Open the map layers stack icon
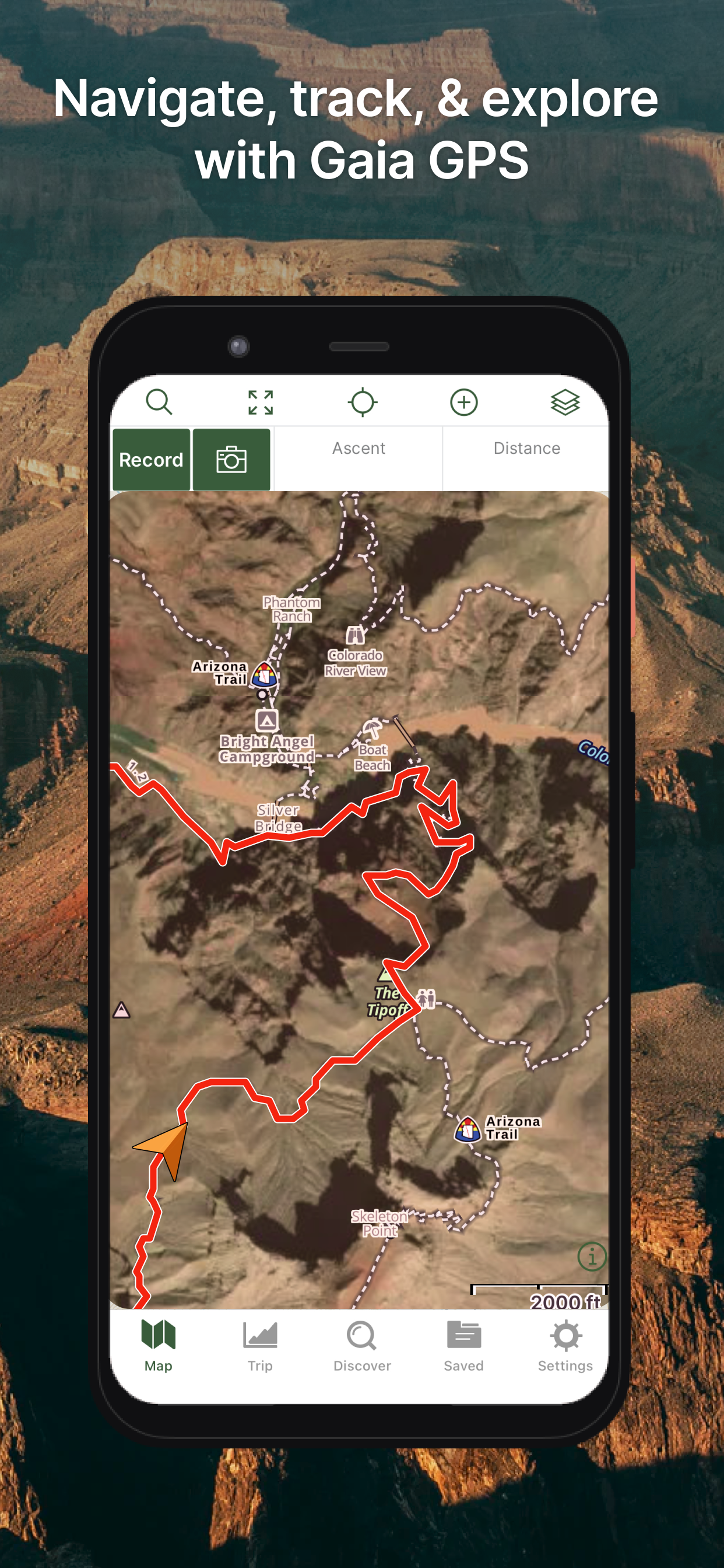 coord(565,402)
